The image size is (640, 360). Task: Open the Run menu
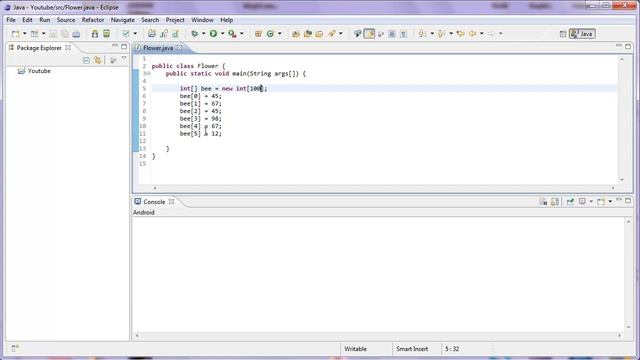tap(44, 20)
